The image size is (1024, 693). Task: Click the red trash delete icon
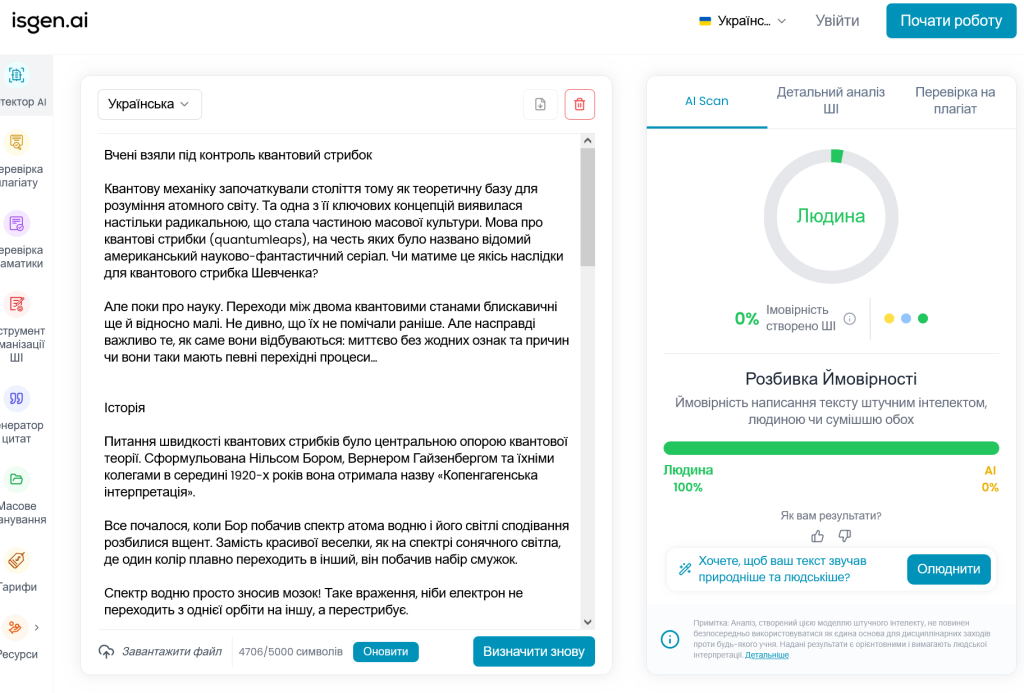coord(579,105)
